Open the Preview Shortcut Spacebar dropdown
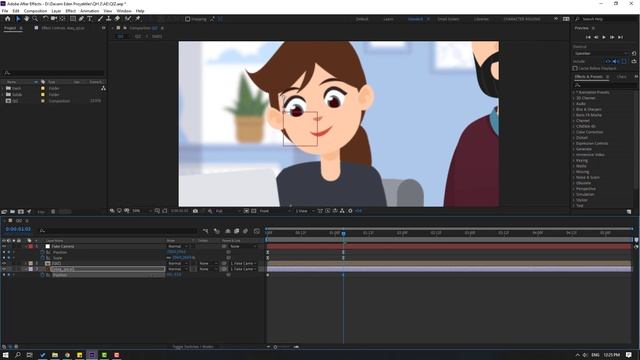The image size is (640, 360). click(x=601, y=53)
